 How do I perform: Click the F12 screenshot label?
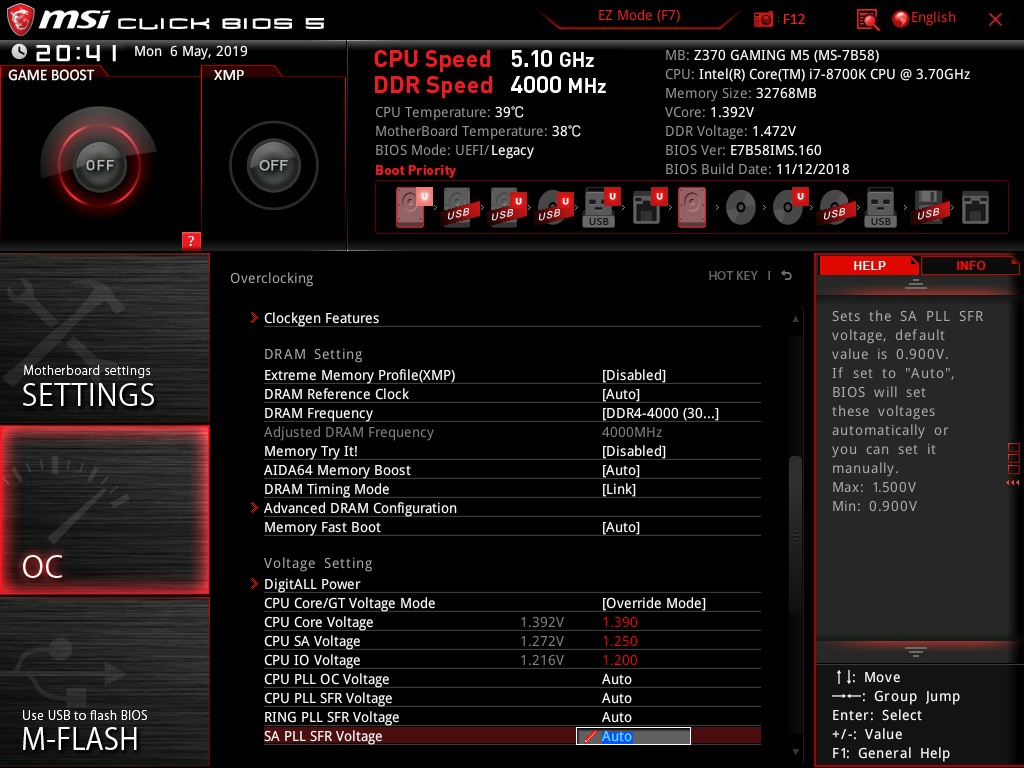coord(793,19)
